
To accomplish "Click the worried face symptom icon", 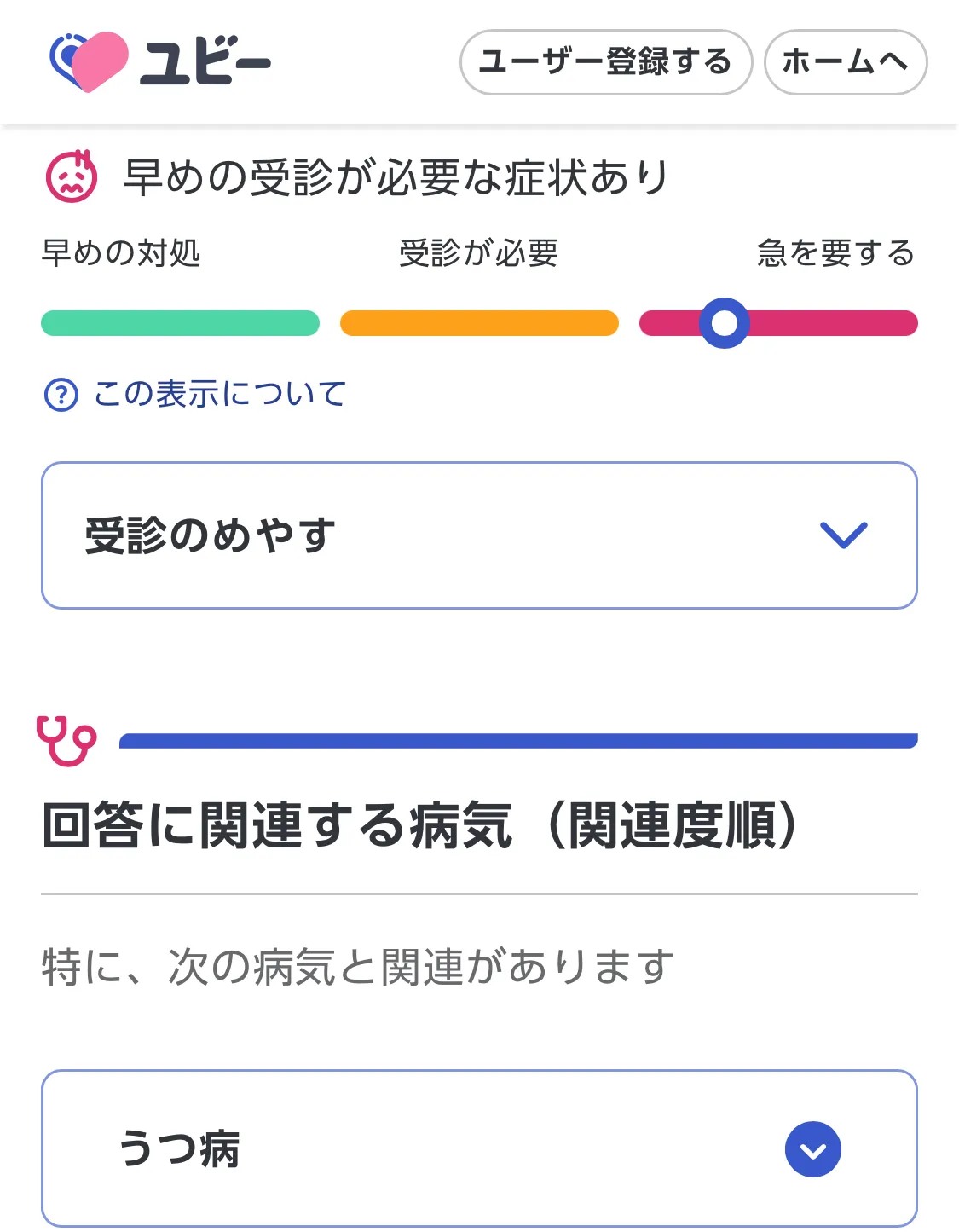I will pyautogui.click(x=72, y=176).
